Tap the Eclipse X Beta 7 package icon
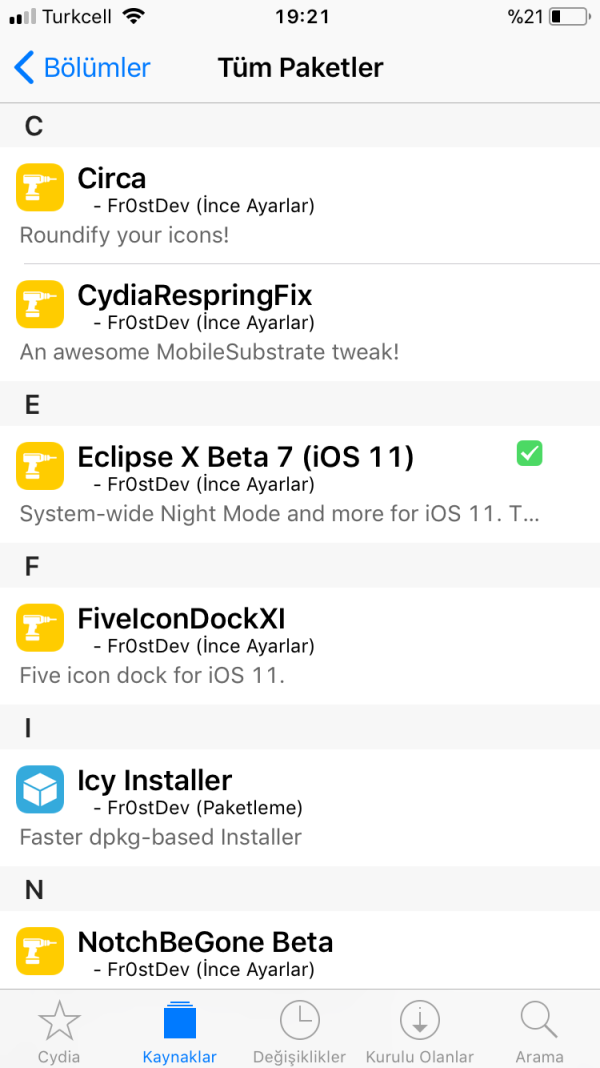 click(40, 465)
